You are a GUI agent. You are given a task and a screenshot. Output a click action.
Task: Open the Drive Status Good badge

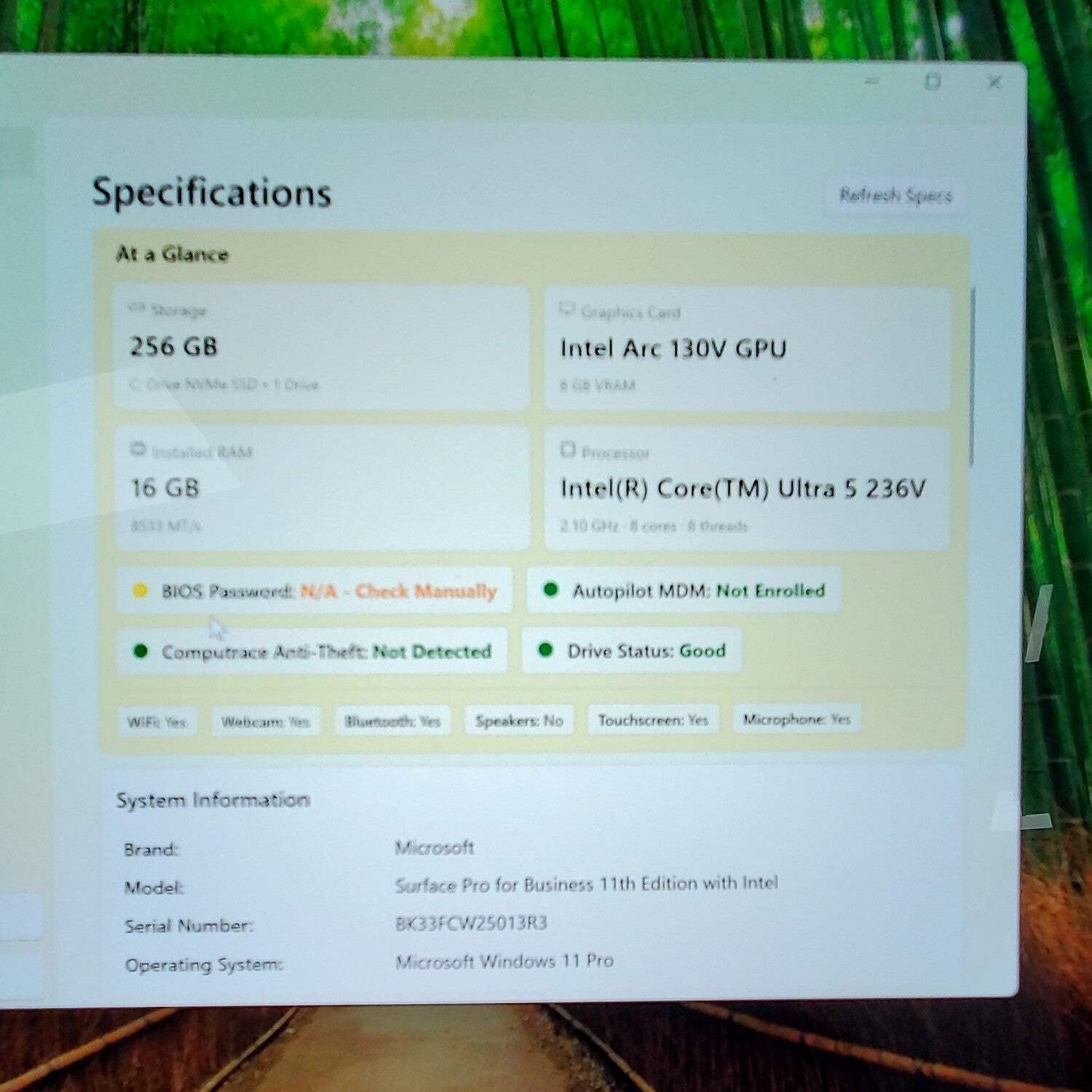point(631,650)
